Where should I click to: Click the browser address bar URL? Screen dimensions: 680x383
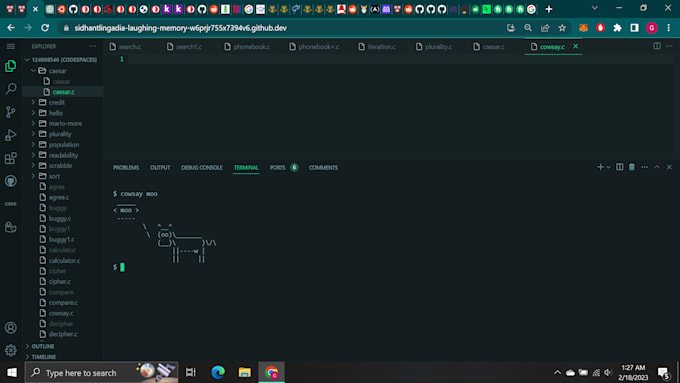click(x=180, y=28)
